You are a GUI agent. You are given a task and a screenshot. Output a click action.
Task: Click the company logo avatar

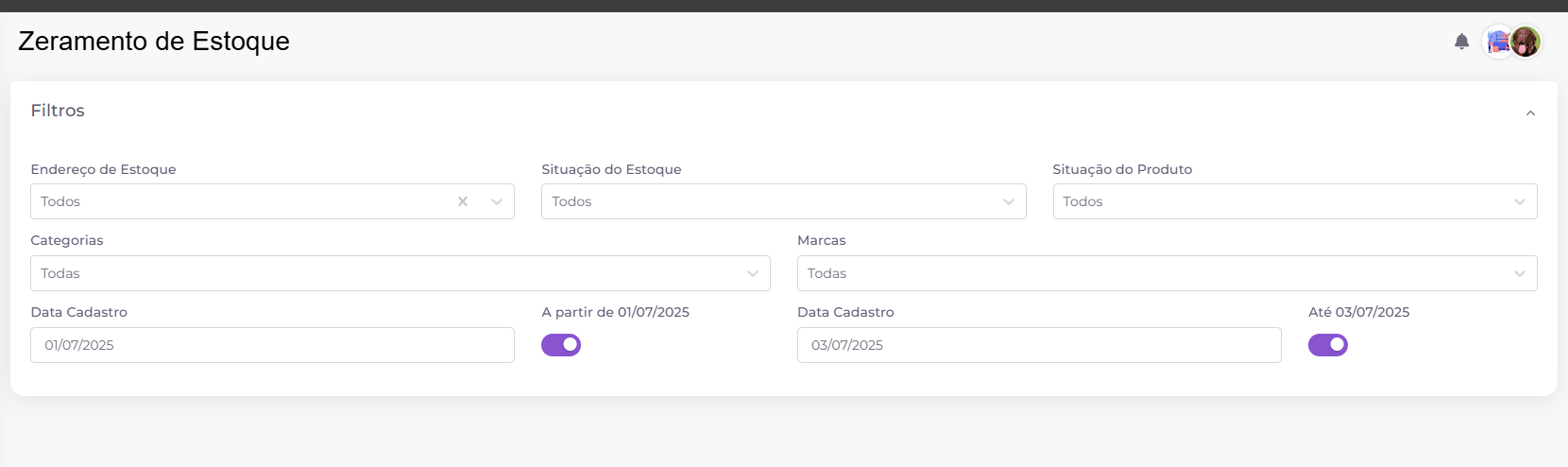(1497, 42)
